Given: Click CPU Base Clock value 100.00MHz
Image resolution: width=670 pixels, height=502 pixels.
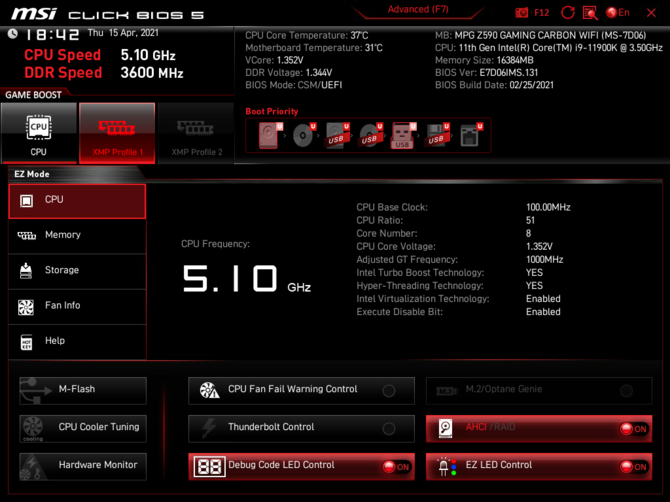Looking at the screenshot, I should tap(548, 207).
